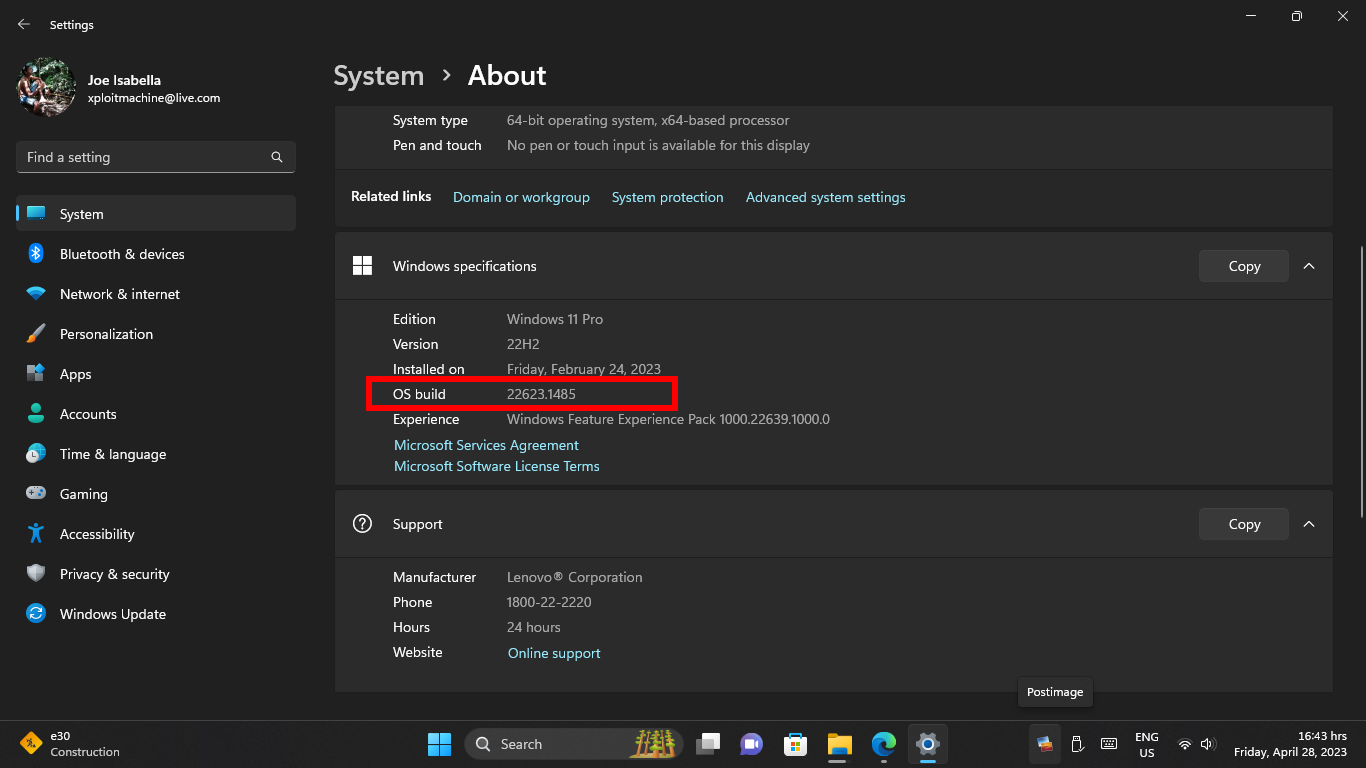Copy the Support information
Viewport: 1366px width, 768px height.
(x=1244, y=524)
